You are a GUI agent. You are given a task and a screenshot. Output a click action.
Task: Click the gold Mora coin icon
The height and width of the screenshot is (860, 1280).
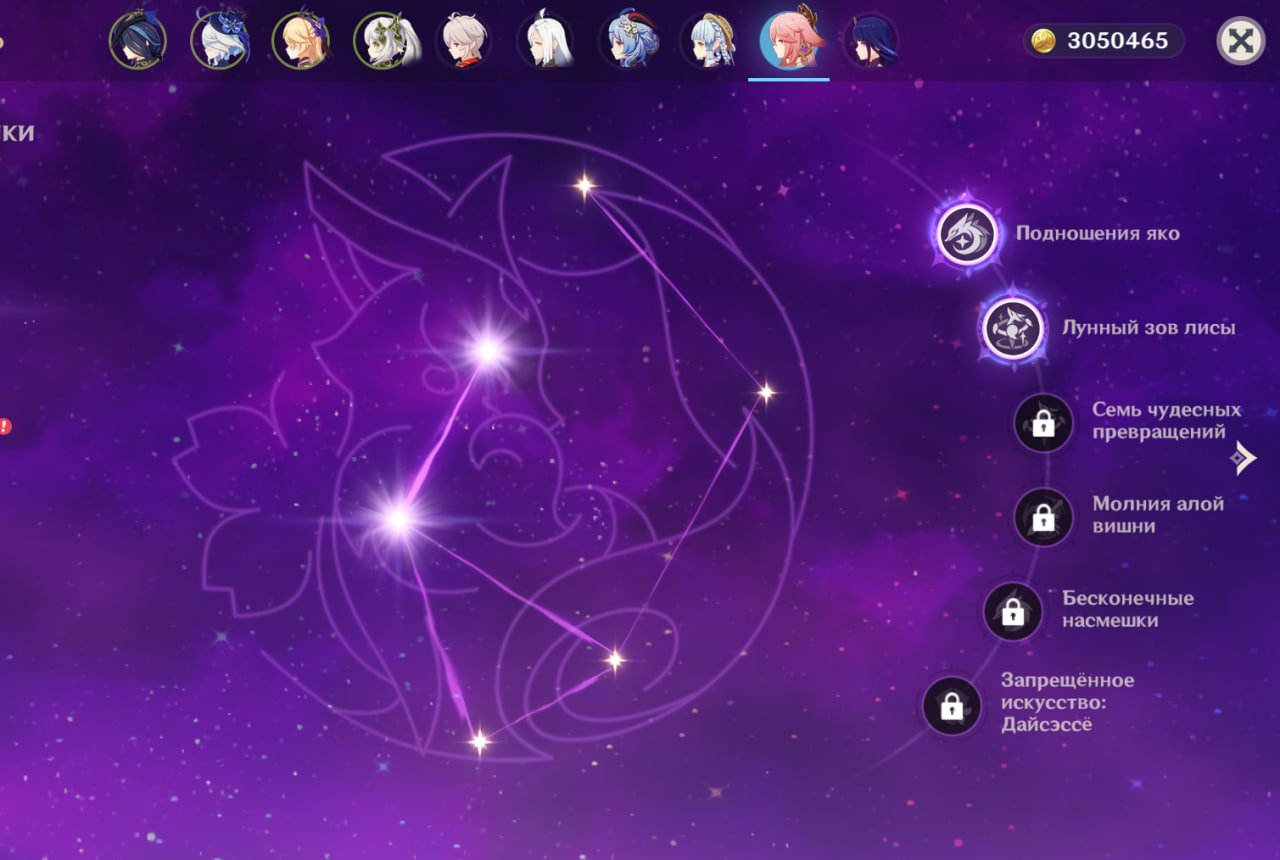(x=1044, y=41)
